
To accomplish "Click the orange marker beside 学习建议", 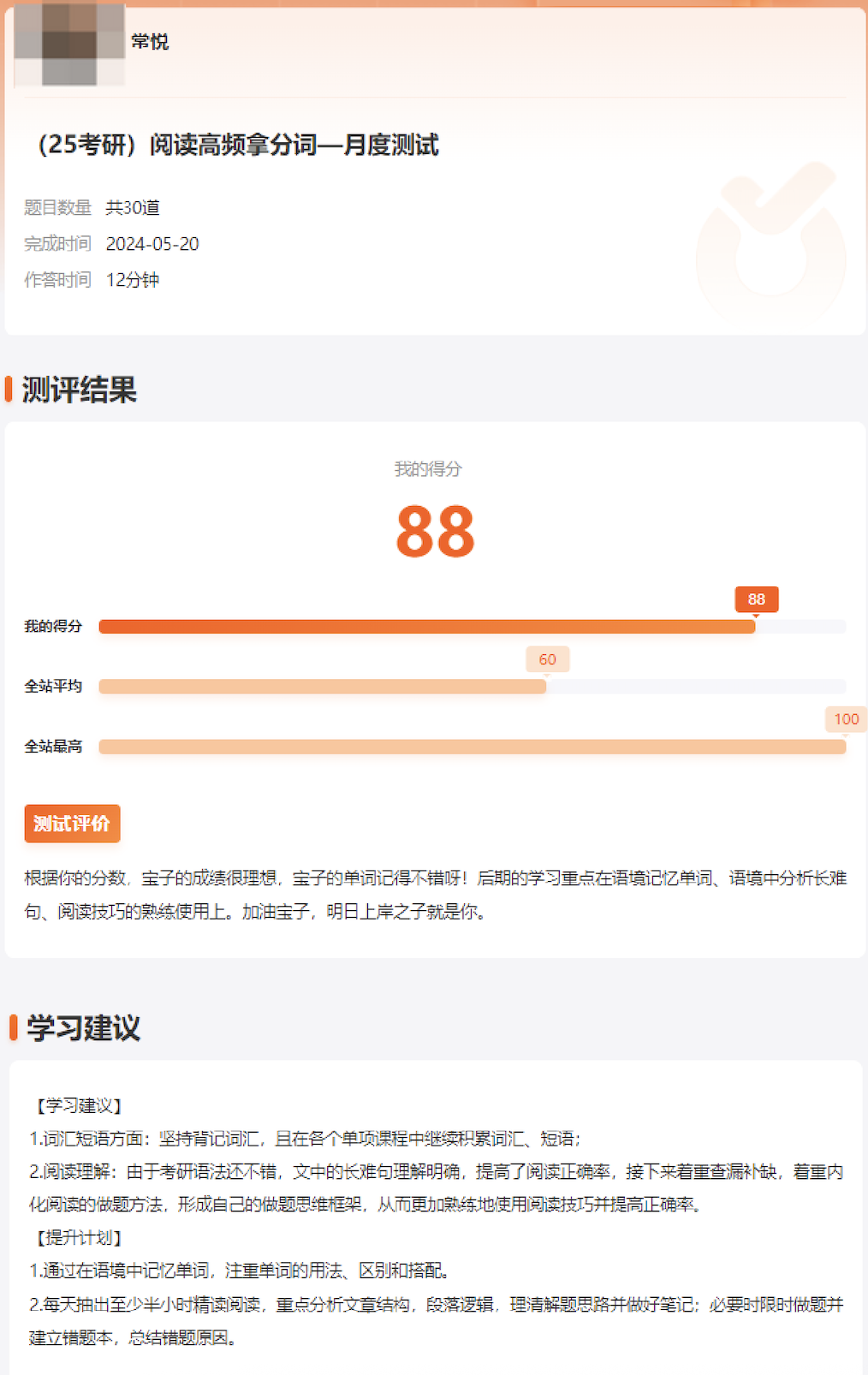I will 14,1027.
